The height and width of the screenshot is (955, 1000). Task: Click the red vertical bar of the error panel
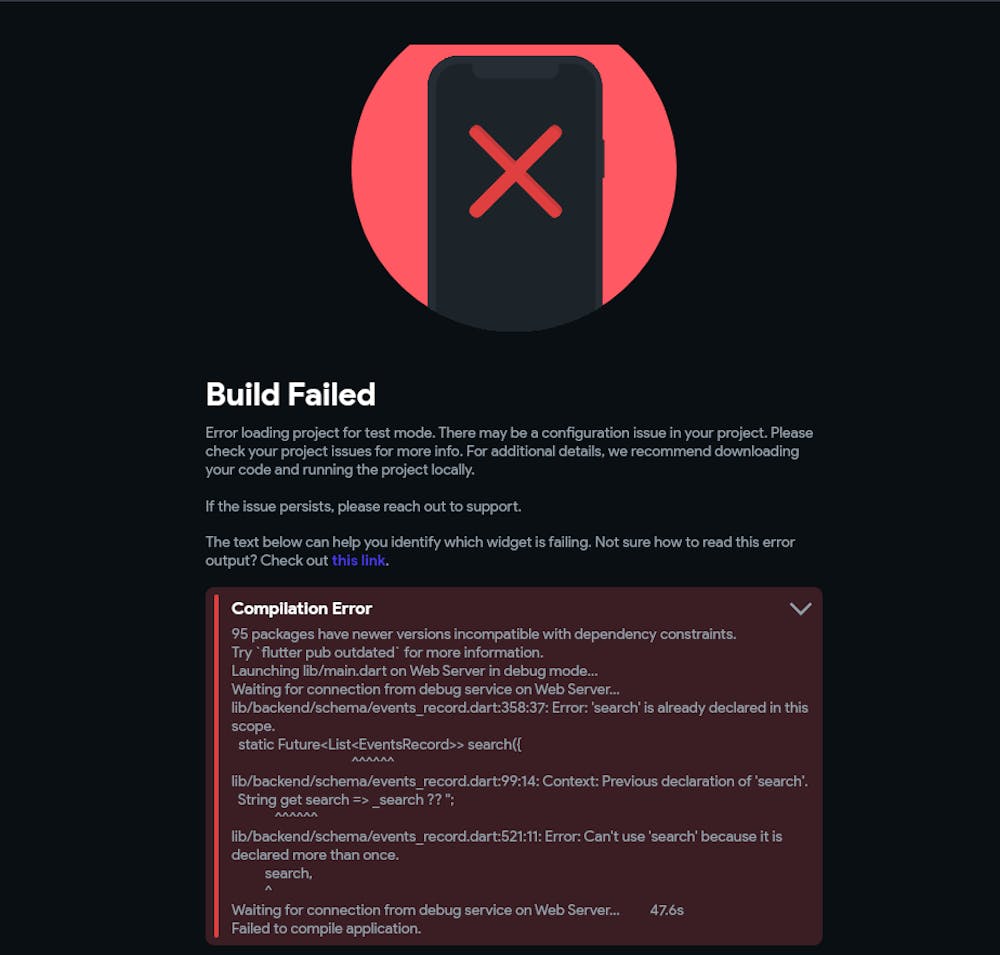(x=217, y=766)
